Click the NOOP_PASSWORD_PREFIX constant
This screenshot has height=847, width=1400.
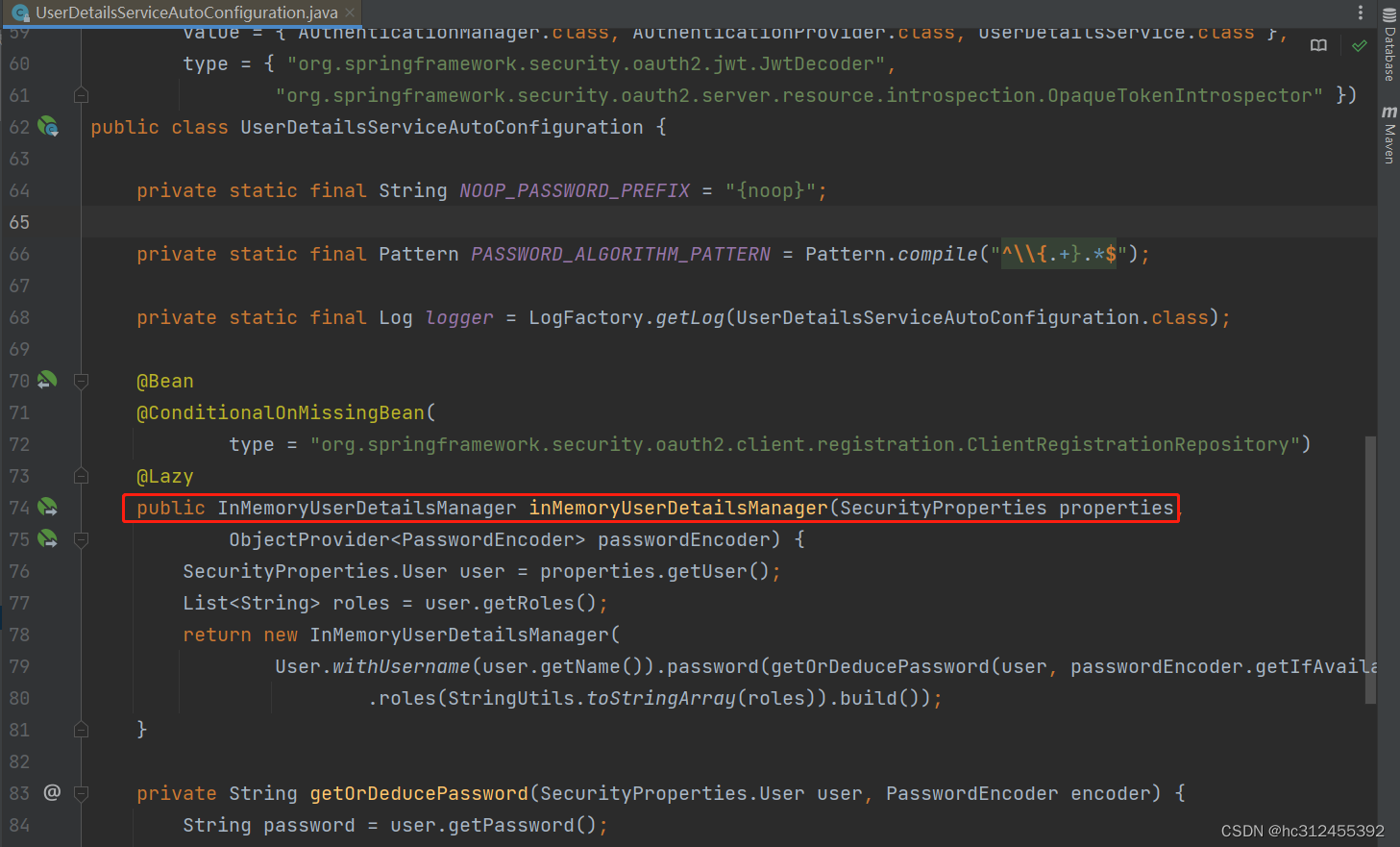point(575,190)
